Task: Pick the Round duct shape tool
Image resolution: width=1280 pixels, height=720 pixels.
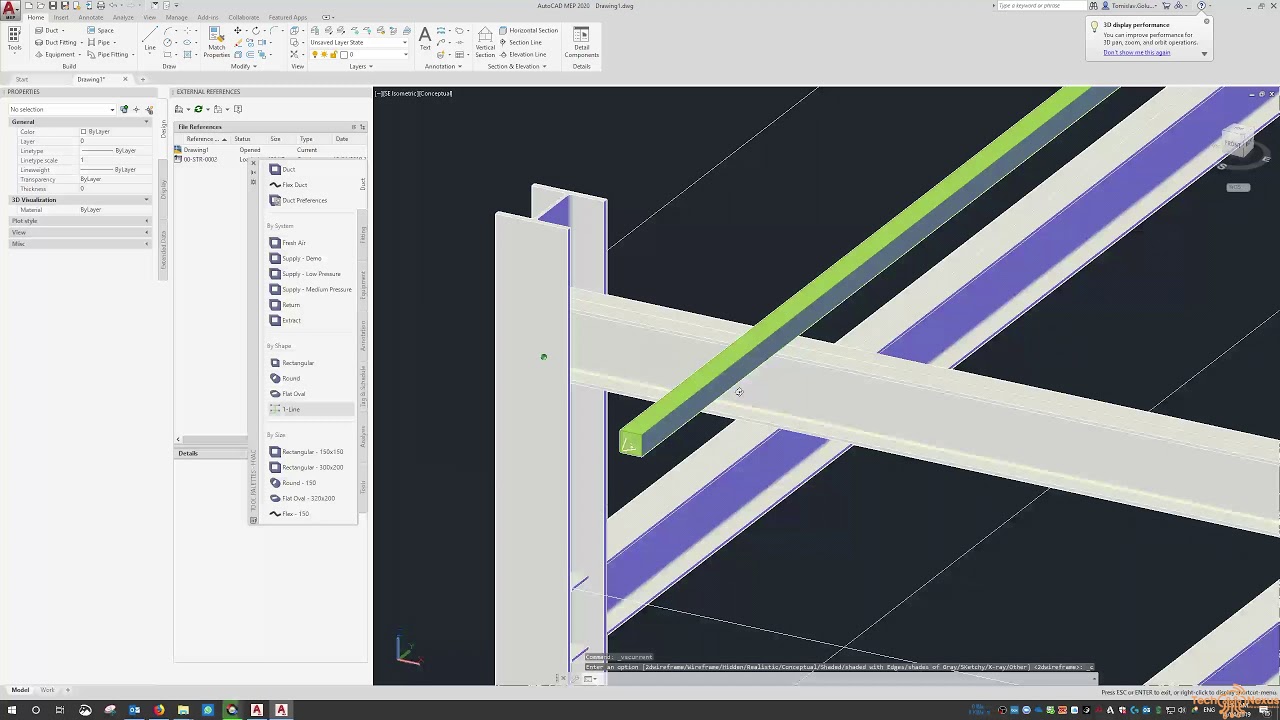Action: coord(285,378)
